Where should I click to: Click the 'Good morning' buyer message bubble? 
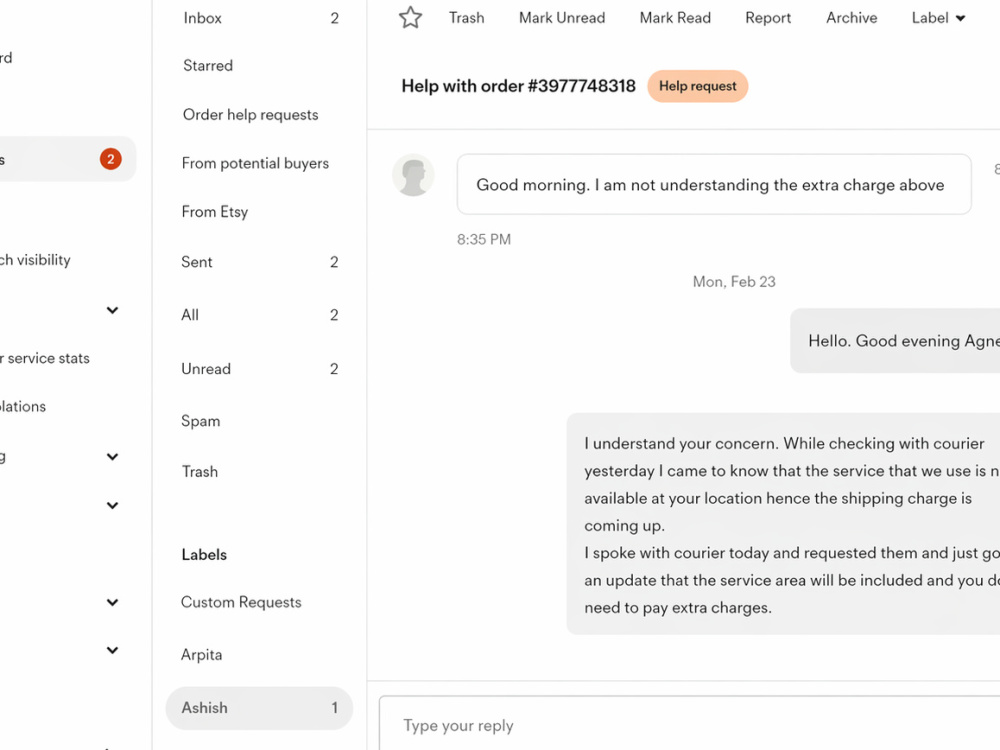[x=714, y=184]
